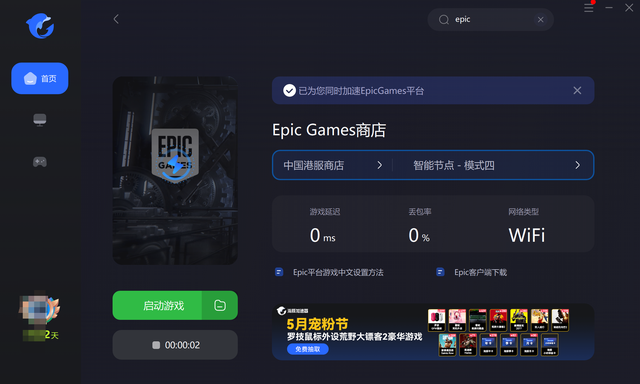Viewport: 640px width, 384px height.
Task: Click the document icon beside Epic客户端下载
Action: point(440,272)
